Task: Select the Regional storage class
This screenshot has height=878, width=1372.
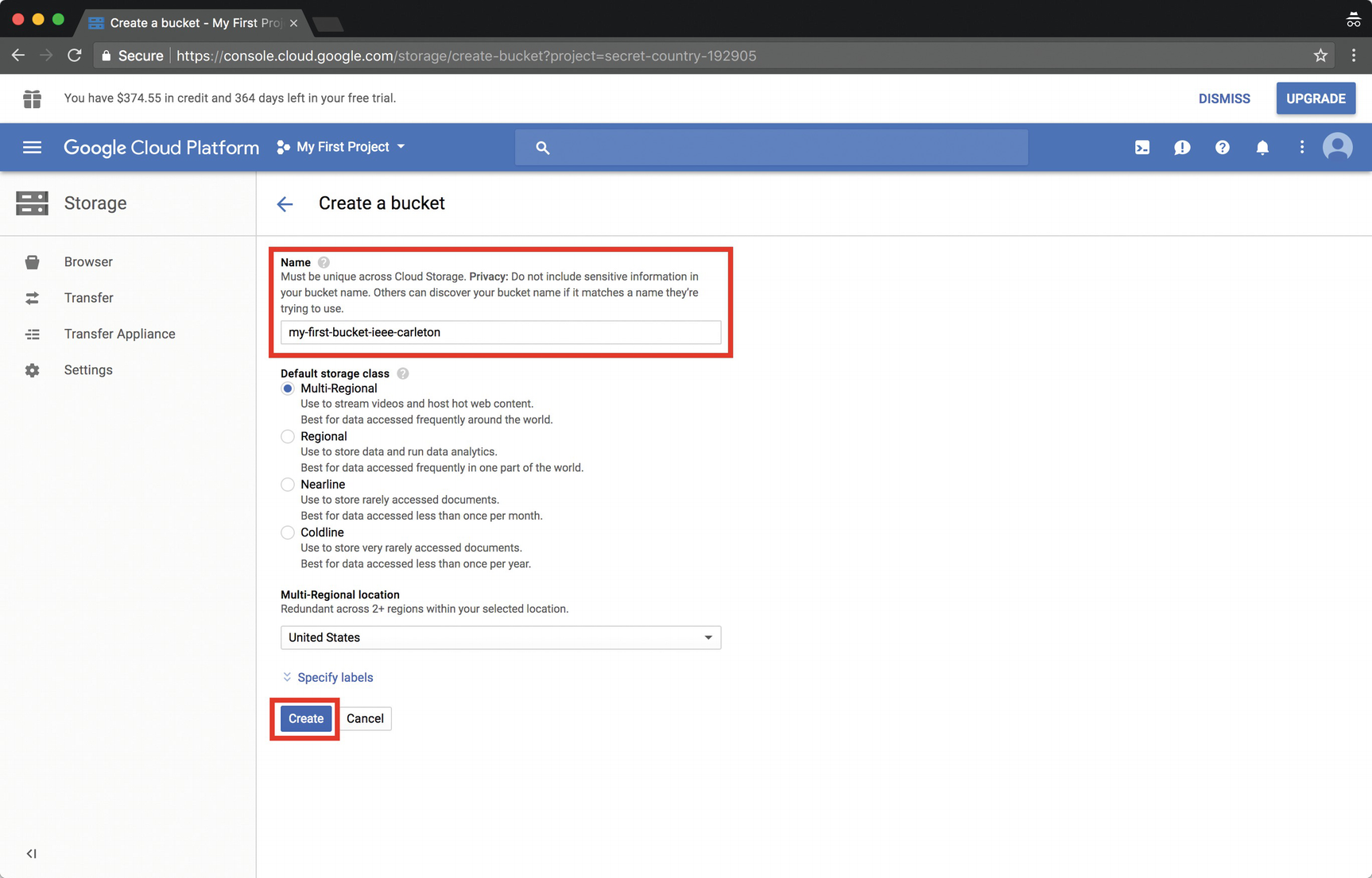Action: tap(288, 436)
